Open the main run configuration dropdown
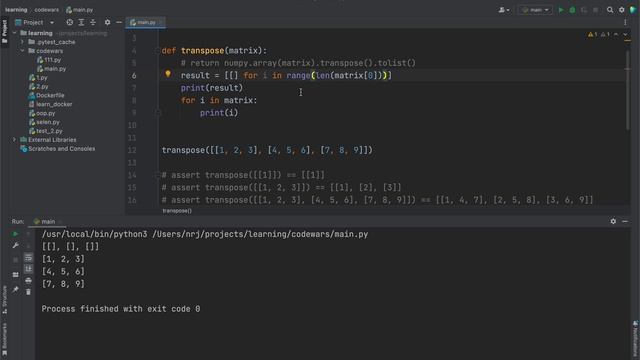This screenshot has height=360, width=640. pyautogui.click(x=535, y=10)
